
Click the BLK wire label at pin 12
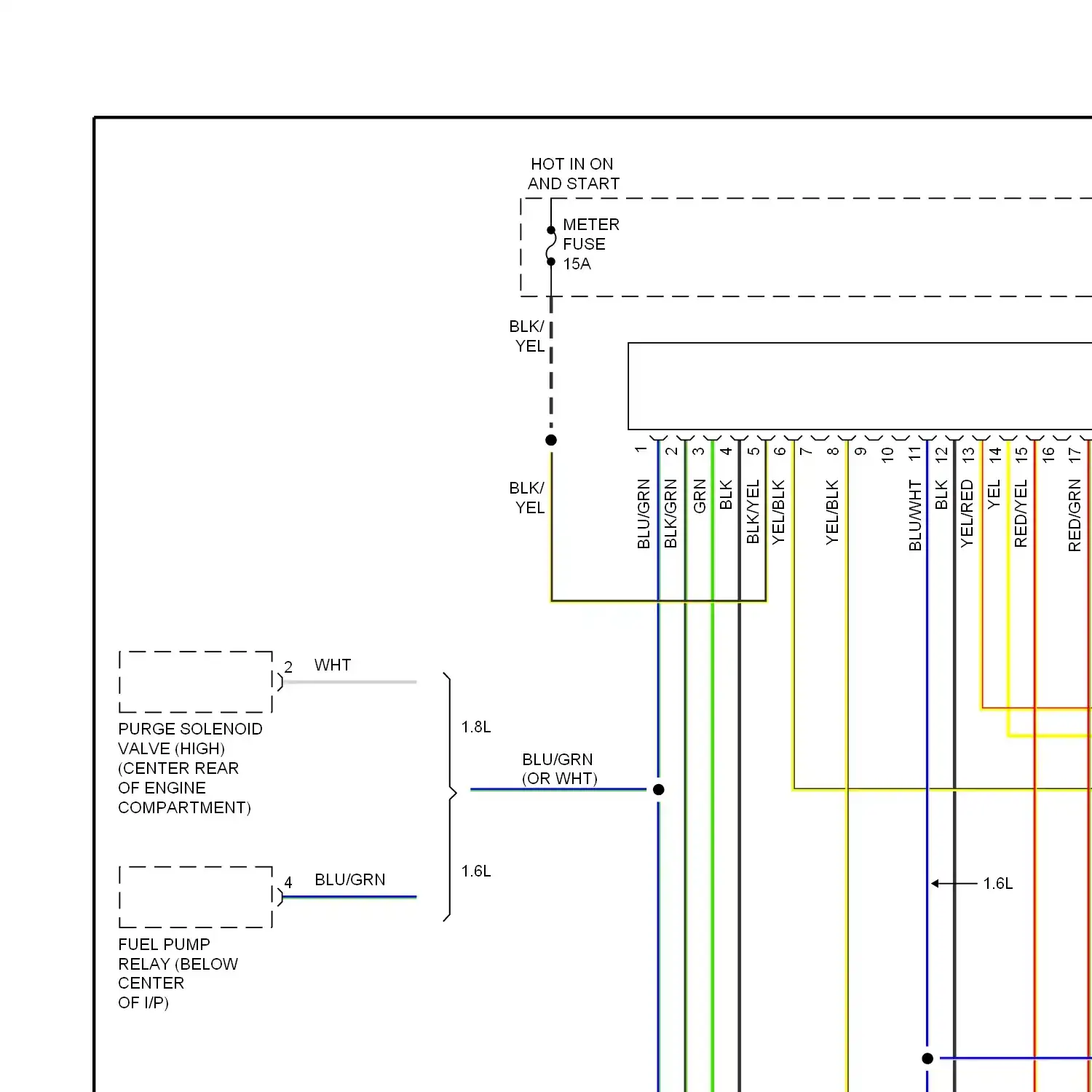(941, 494)
